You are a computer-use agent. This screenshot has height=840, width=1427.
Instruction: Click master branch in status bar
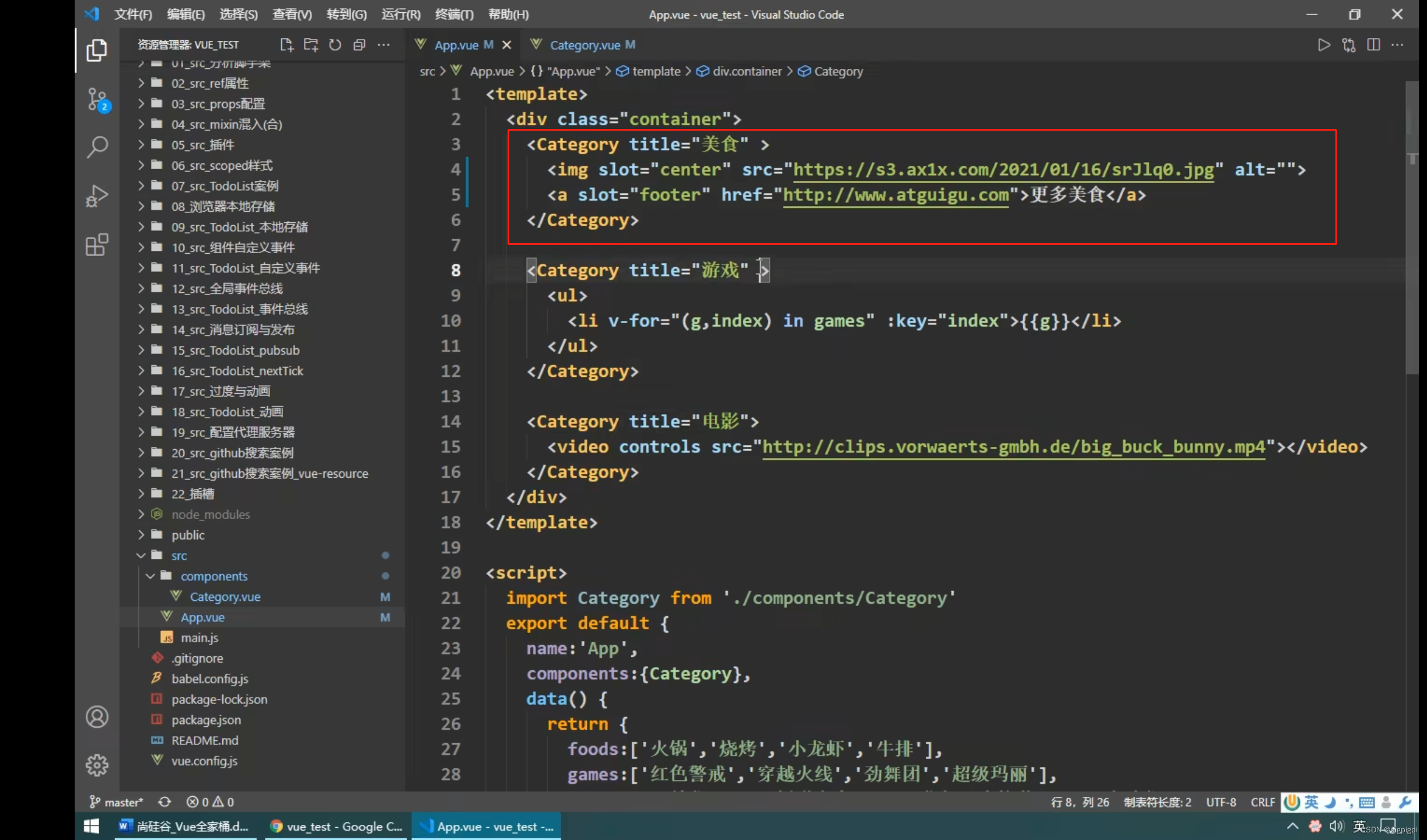[116, 802]
